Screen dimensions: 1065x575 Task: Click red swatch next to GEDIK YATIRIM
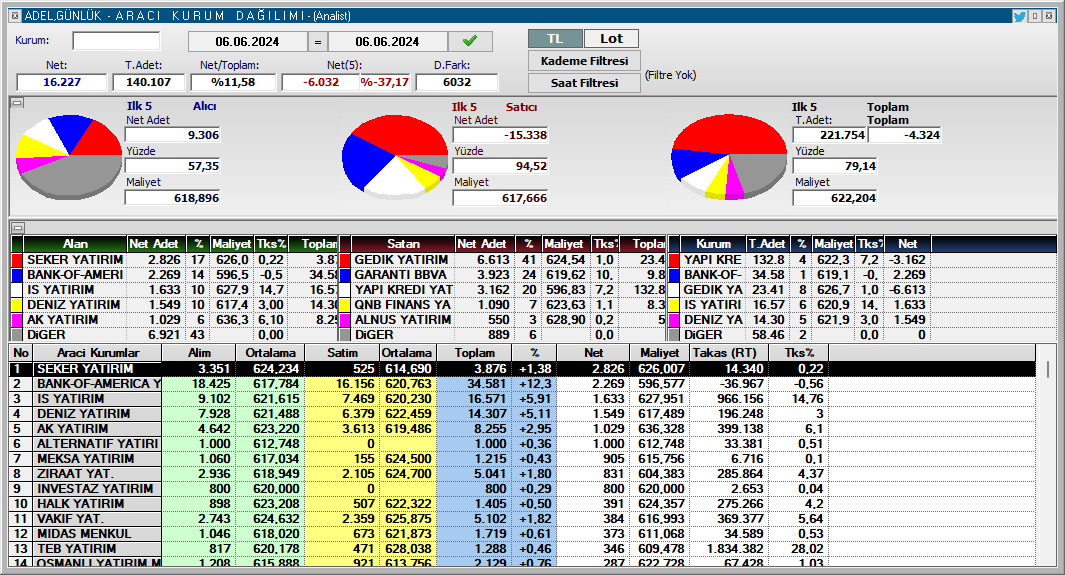click(345, 260)
